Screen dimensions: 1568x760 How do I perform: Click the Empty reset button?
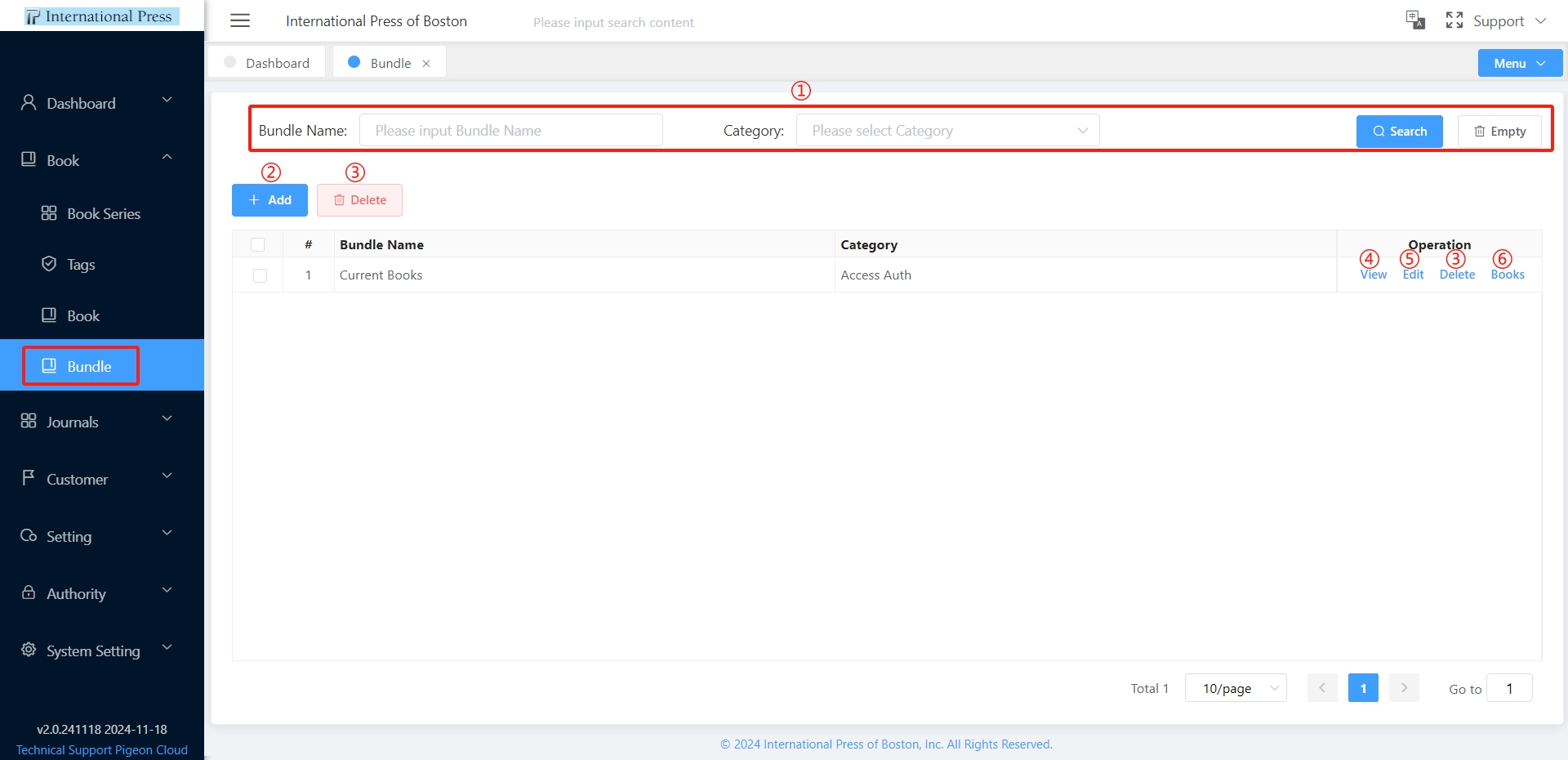tap(1499, 131)
